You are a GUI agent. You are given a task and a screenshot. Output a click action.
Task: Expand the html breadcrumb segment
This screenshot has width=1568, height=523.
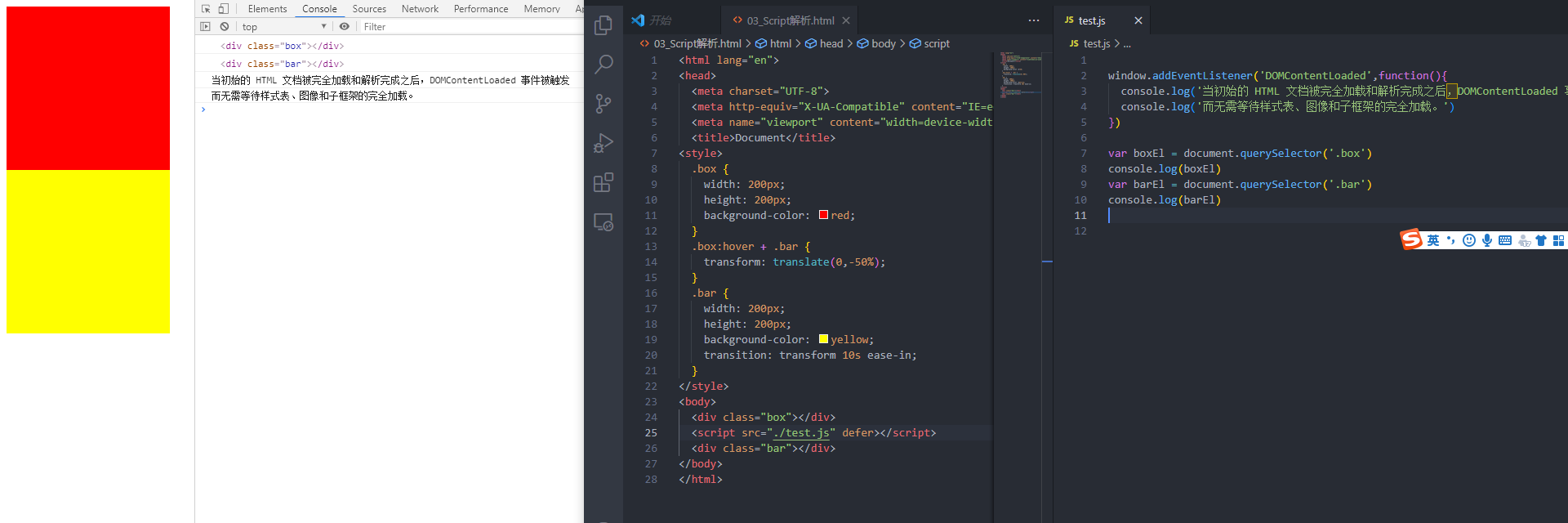pos(773,43)
